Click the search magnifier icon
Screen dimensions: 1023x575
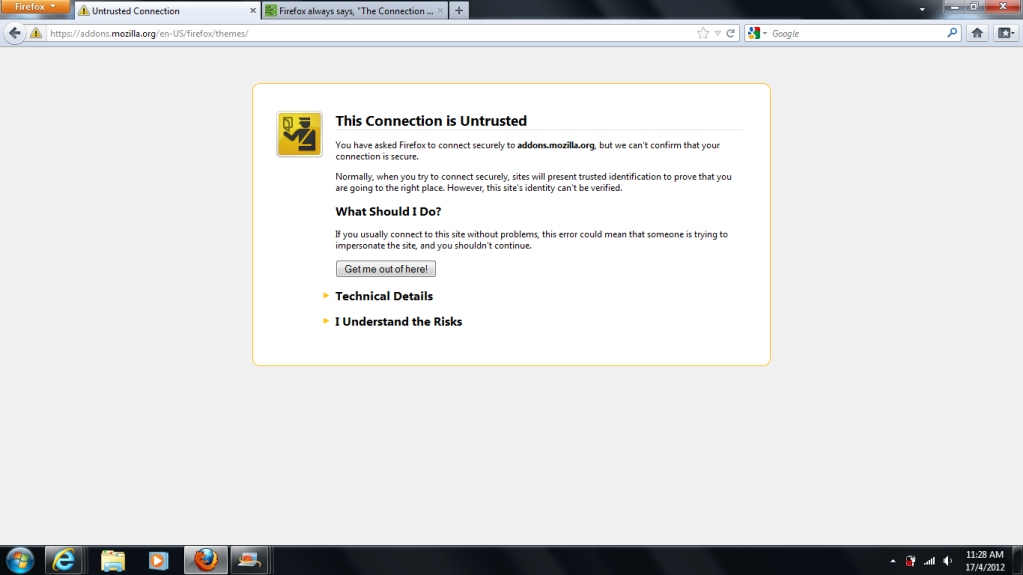click(x=952, y=33)
